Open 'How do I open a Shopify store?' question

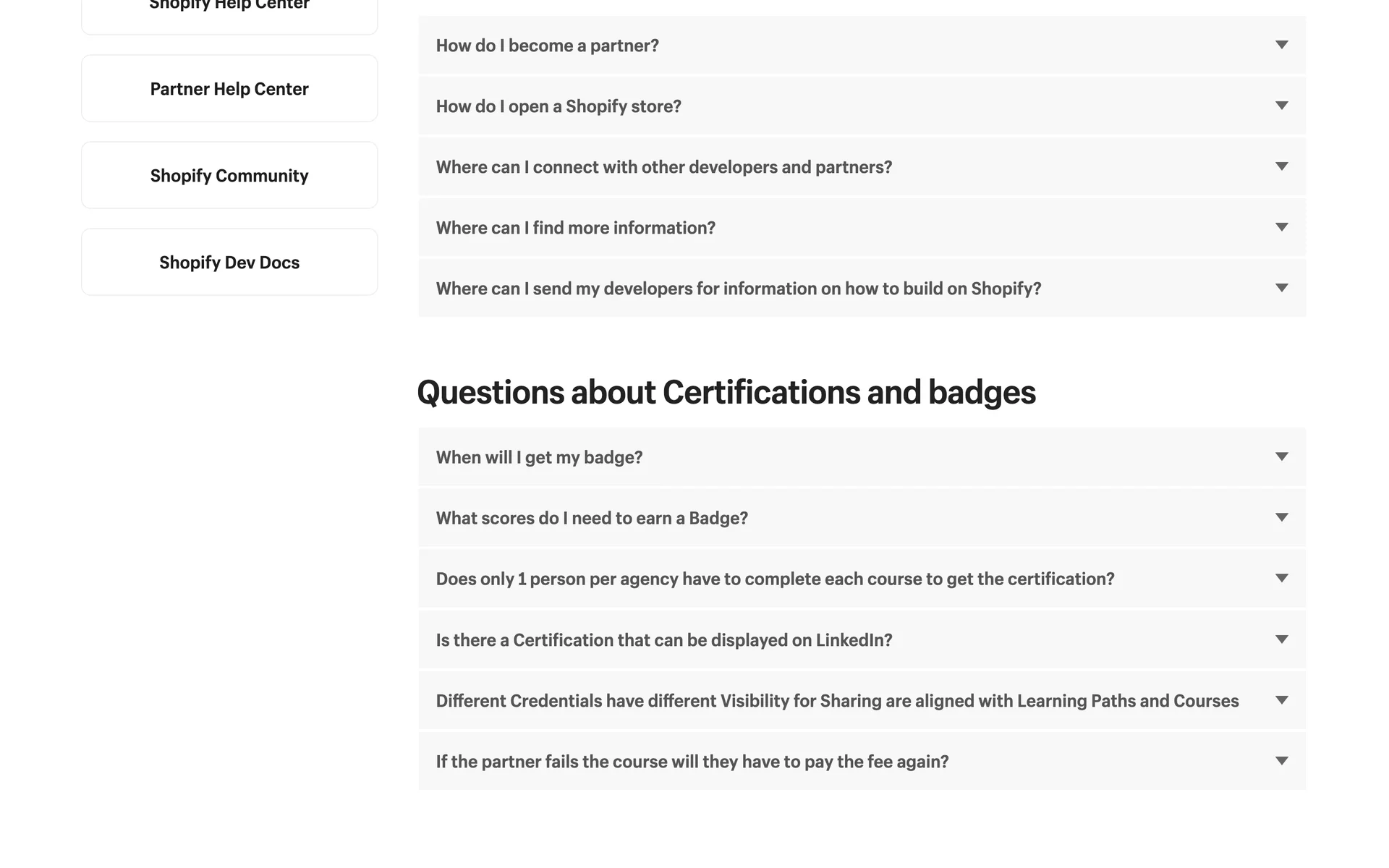click(x=558, y=106)
